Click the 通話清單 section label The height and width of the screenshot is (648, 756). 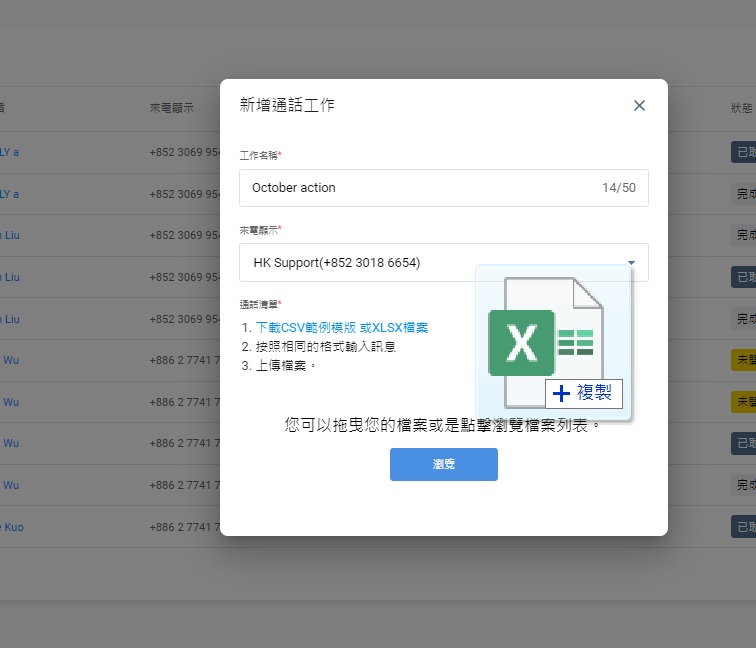tap(260, 304)
